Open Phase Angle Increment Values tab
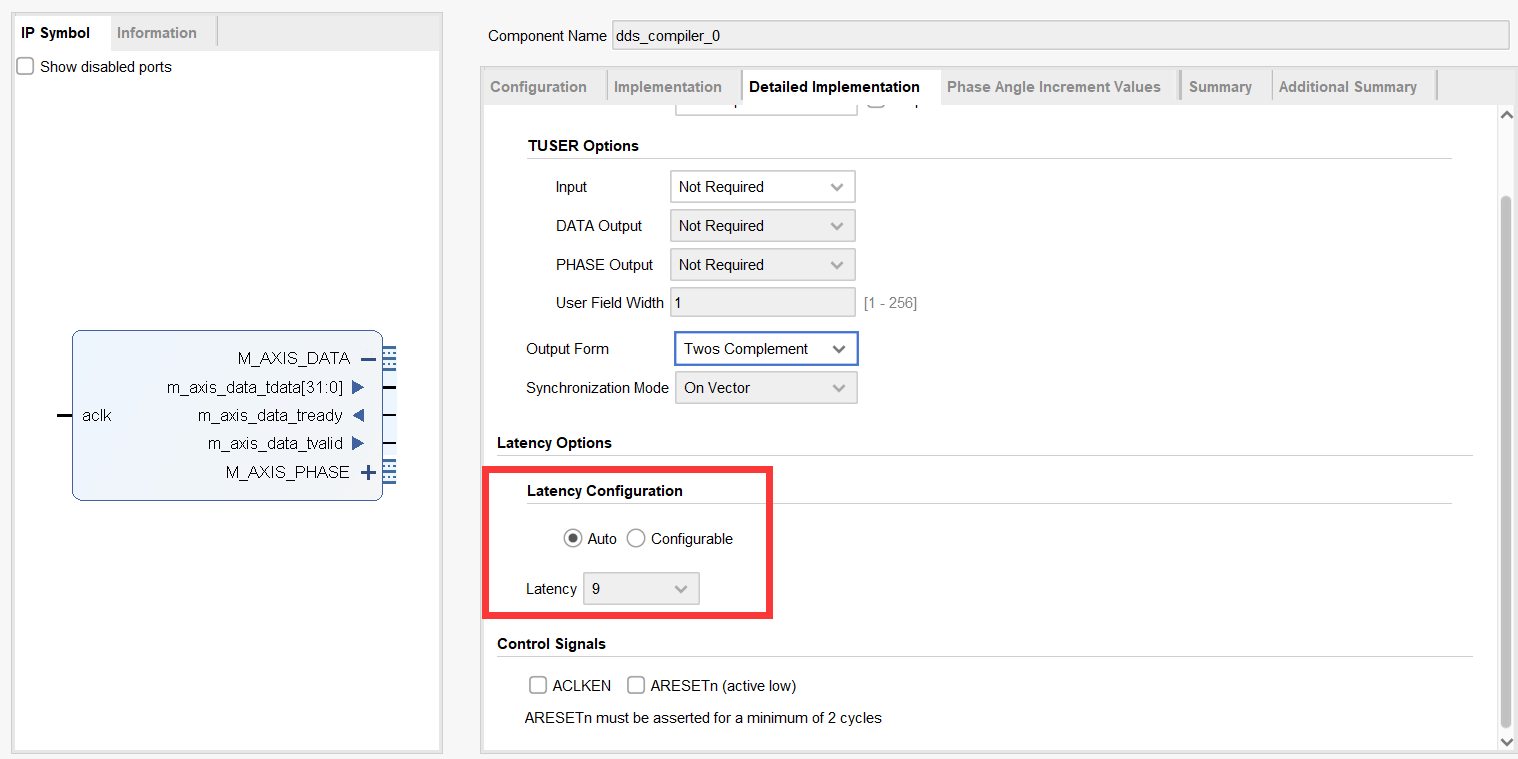This screenshot has width=1518, height=759. point(1053,87)
